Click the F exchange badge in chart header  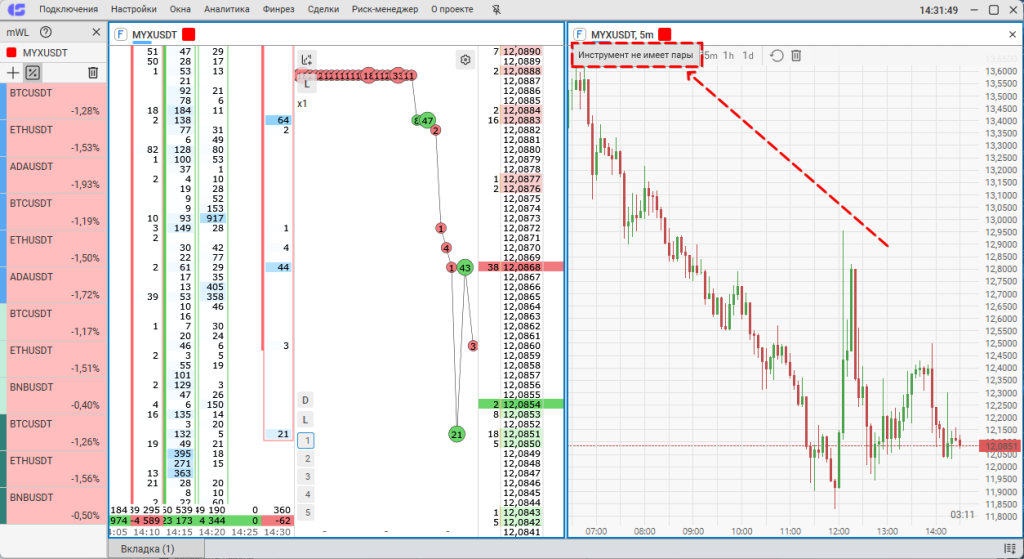coord(579,34)
